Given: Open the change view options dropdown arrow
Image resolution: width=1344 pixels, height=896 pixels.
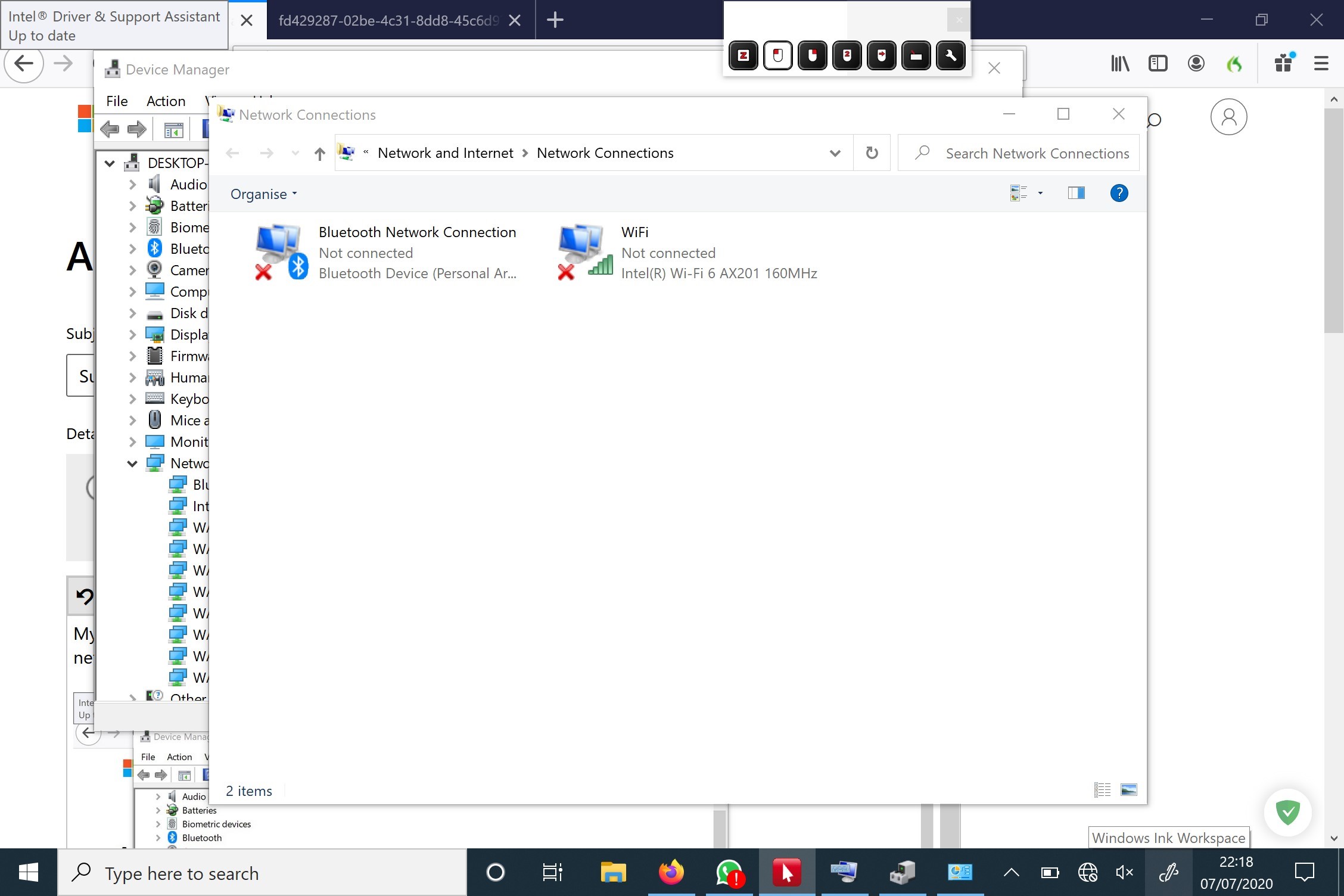Looking at the screenshot, I should click(1040, 193).
